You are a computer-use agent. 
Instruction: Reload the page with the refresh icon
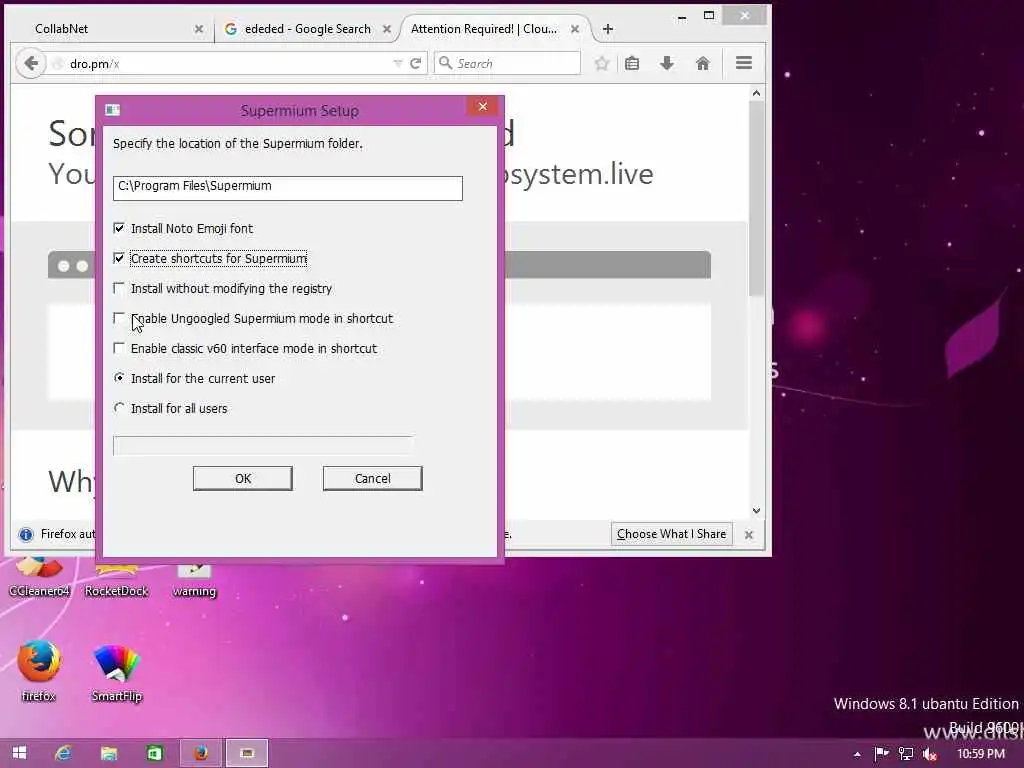415,63
